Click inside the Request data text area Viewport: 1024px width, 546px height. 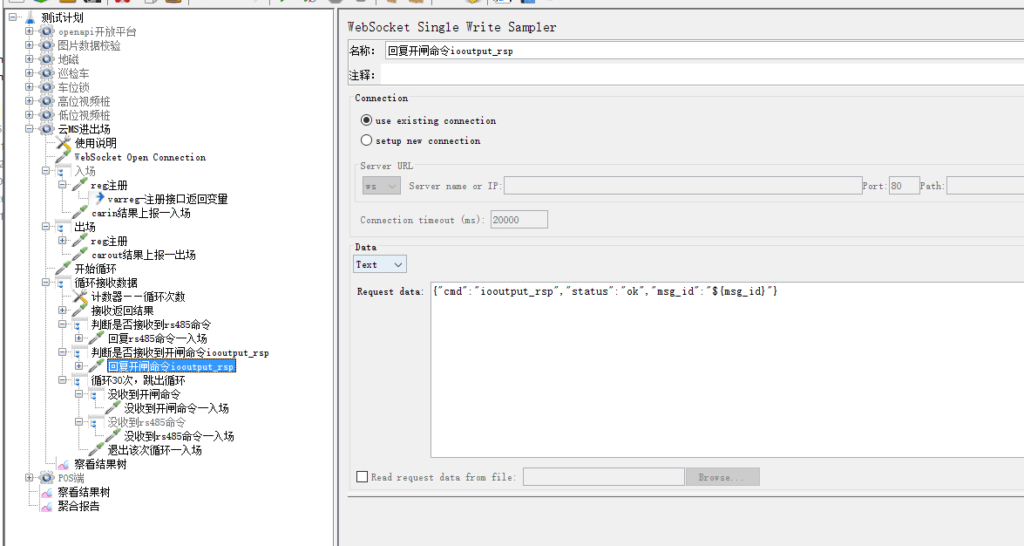(720, 370)
